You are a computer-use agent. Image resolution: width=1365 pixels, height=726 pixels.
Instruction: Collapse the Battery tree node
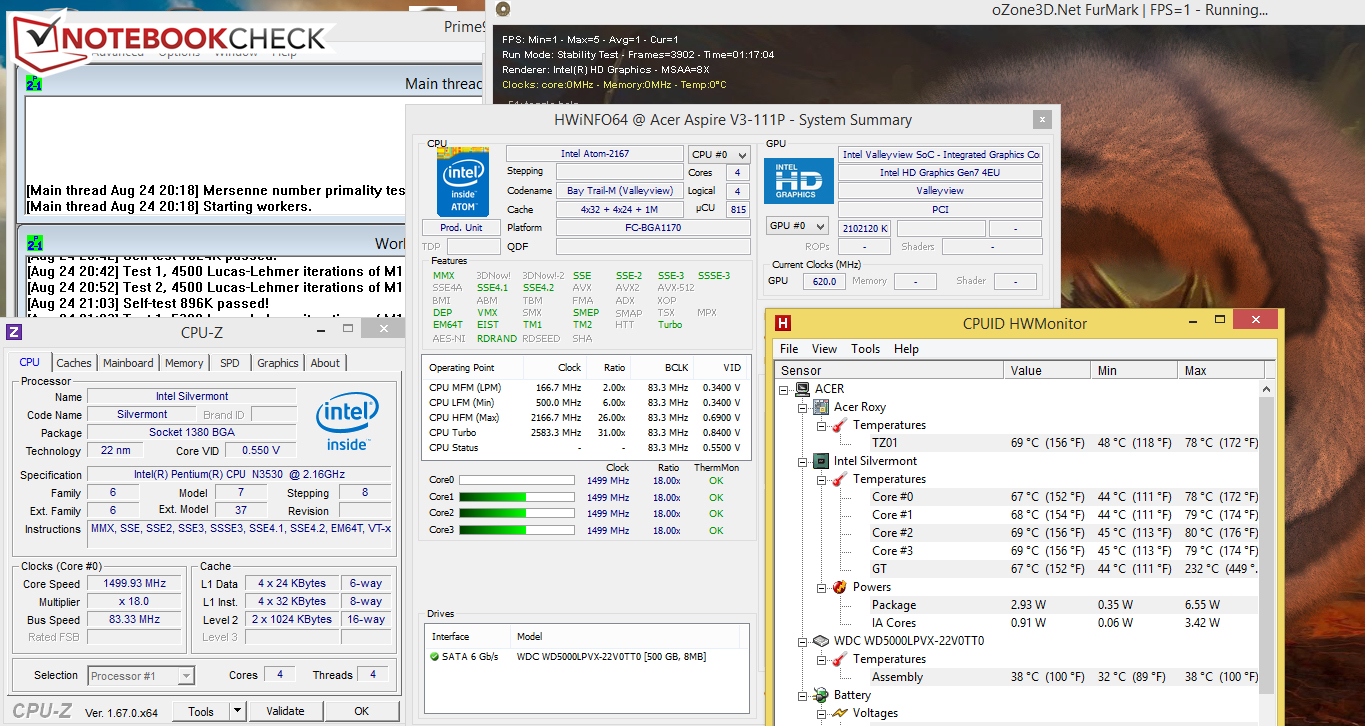802,695
